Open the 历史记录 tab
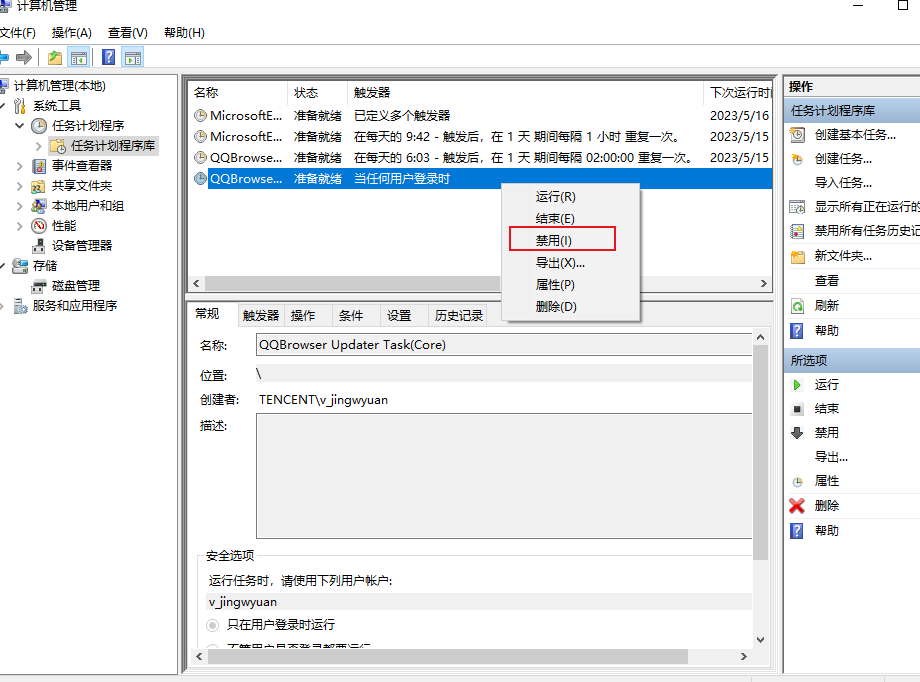The height and width of the screenshot is (682, 920). pyautogui.click(x=459, y=315)
